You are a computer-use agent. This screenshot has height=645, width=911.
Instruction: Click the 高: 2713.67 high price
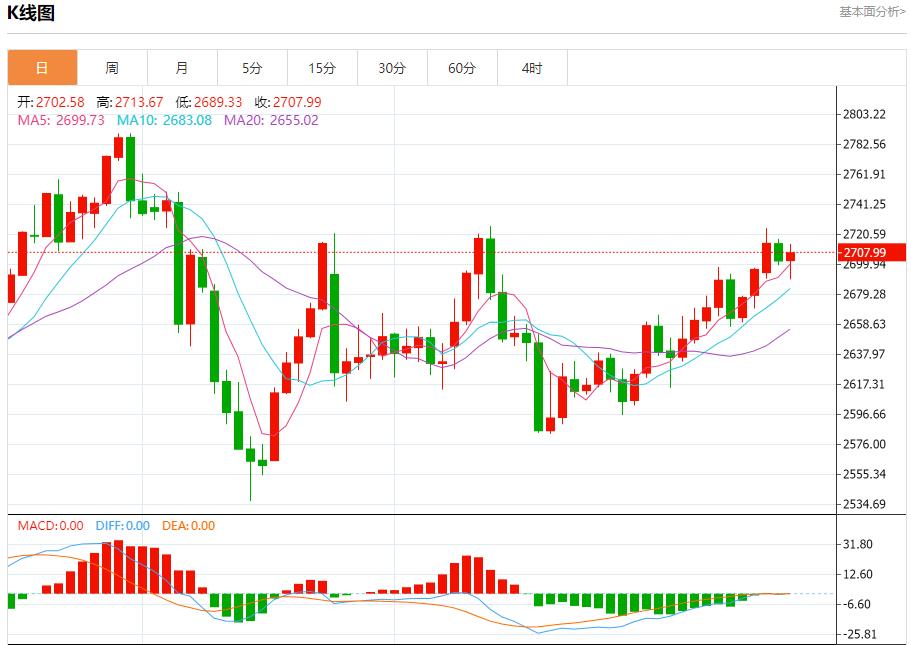pos(130,102)
